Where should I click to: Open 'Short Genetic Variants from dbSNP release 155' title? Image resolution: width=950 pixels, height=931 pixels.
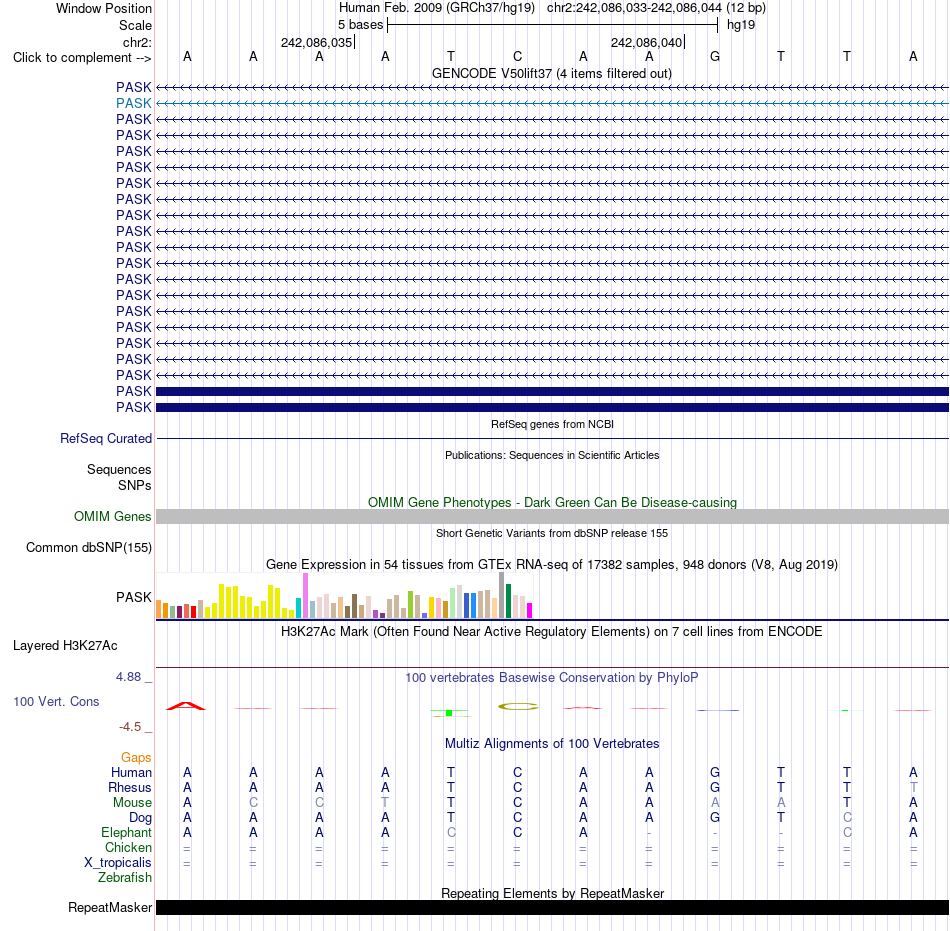552,534
